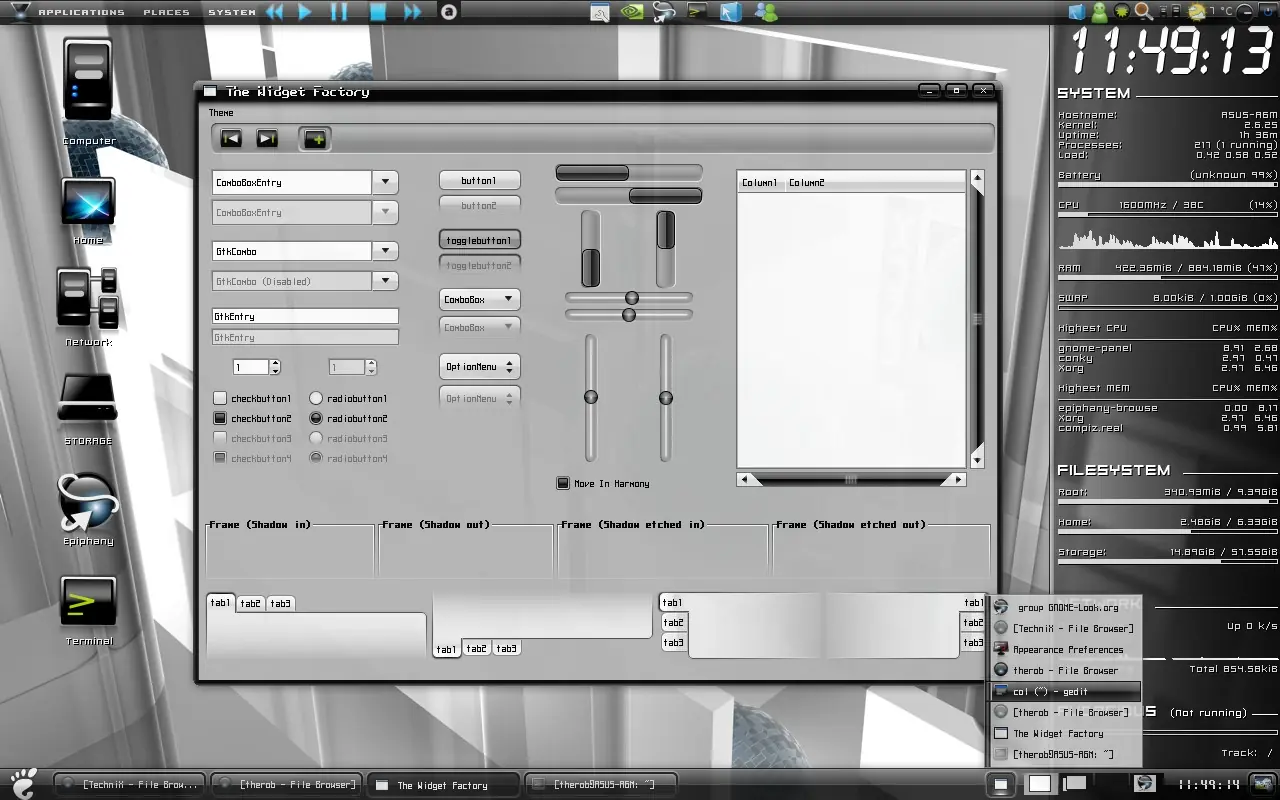Open the Applications menu
The image size is (1280, 800).
tap(81, 12)
